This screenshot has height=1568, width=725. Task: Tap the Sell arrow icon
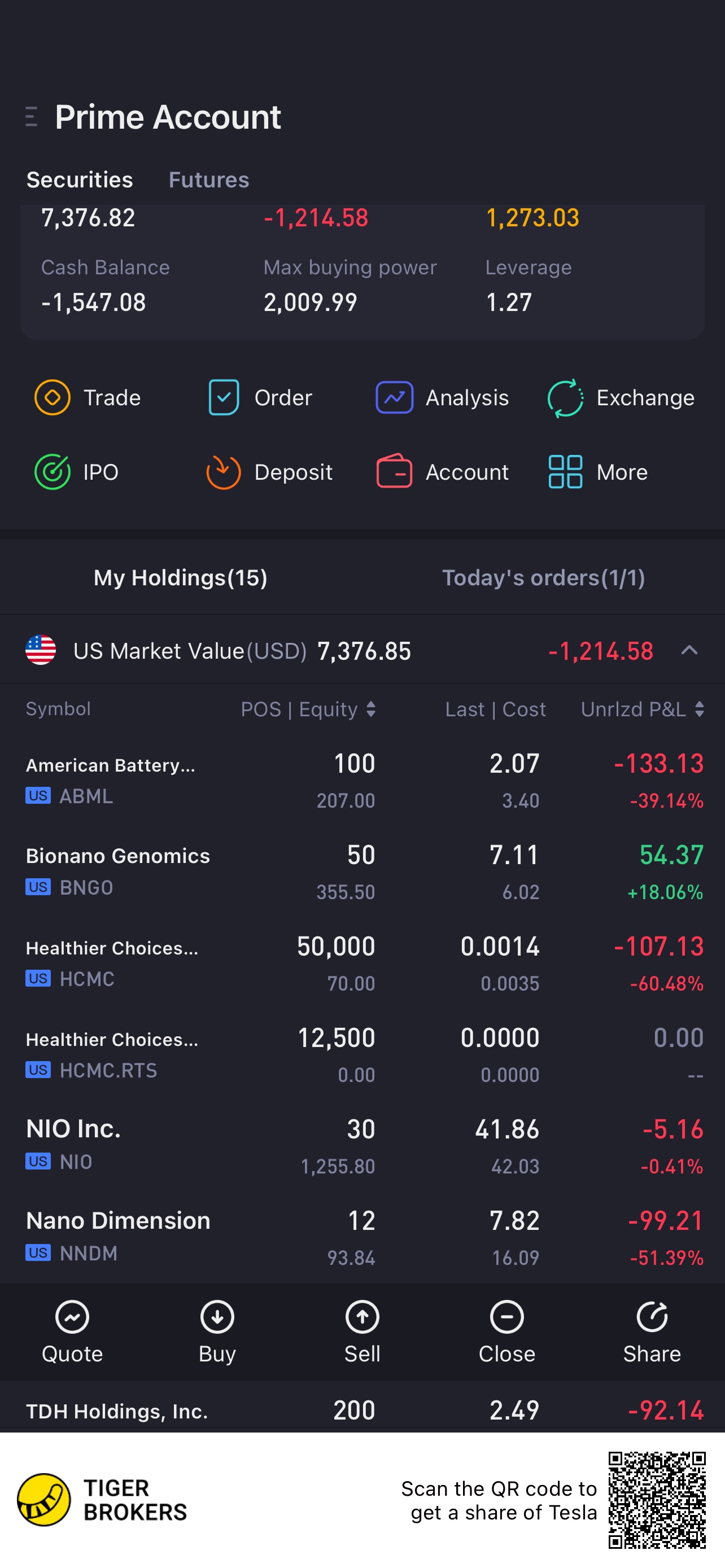click(362, 1317)
